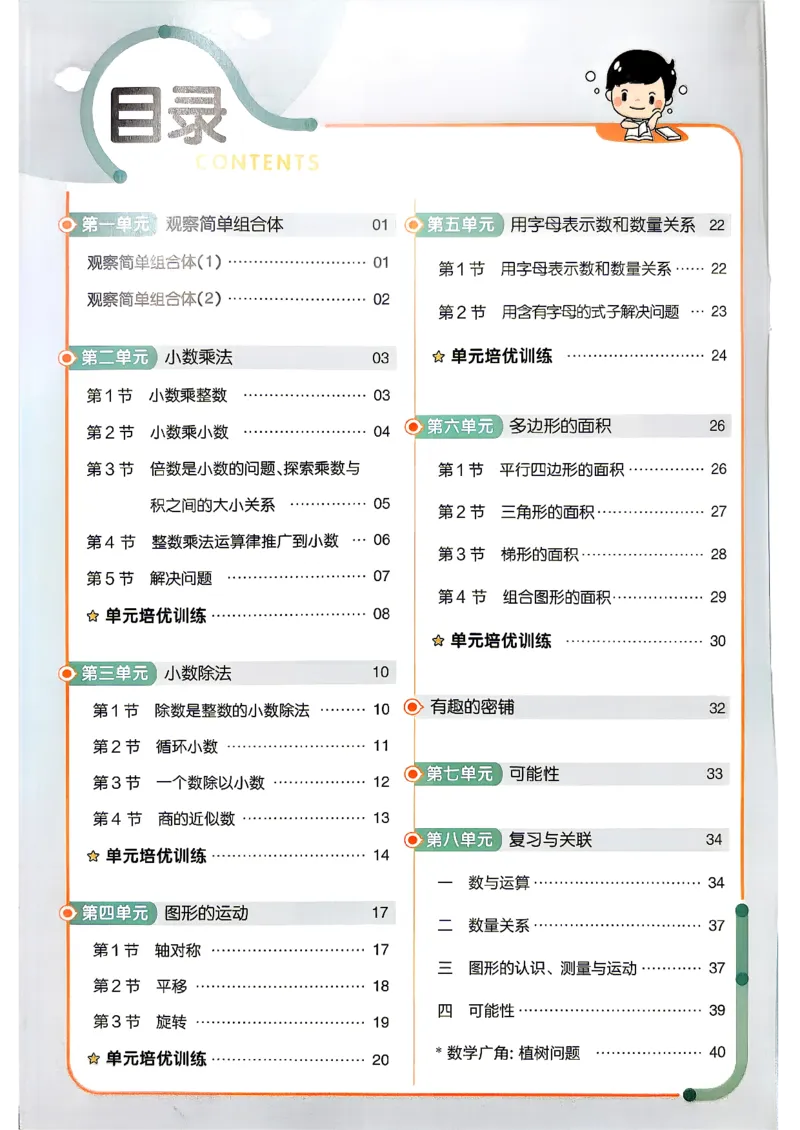
Task: Go to 第2节 小数乘小数
Action: click(238, 432)
